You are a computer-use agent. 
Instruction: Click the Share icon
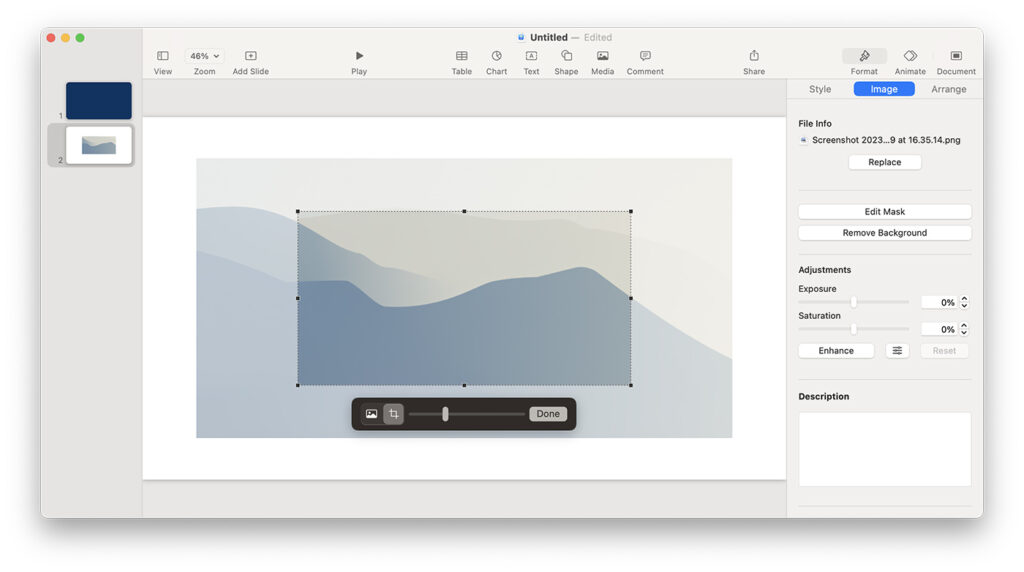pyautogui.click(x=754, y=56)
